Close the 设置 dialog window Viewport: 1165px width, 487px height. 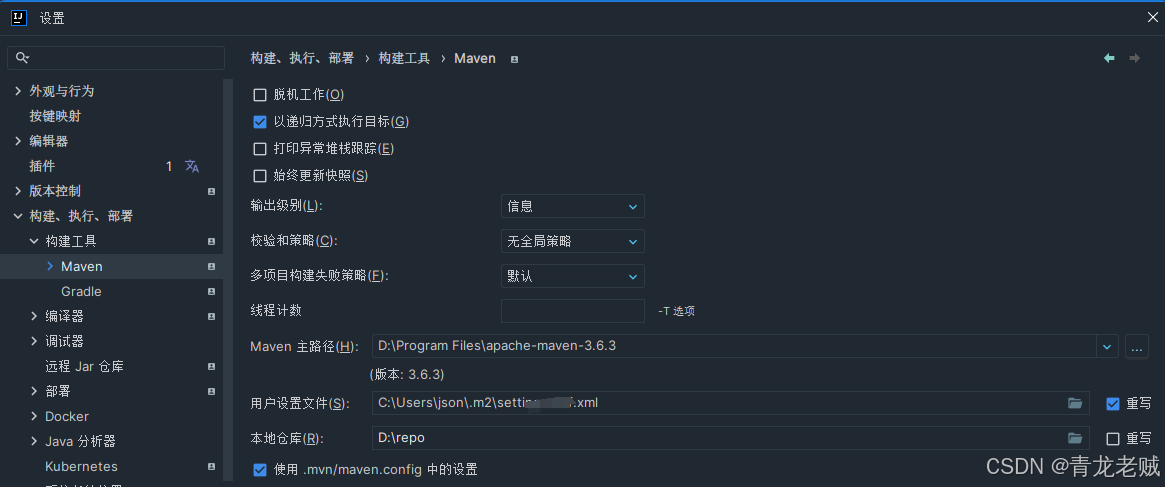(1152, 18)
